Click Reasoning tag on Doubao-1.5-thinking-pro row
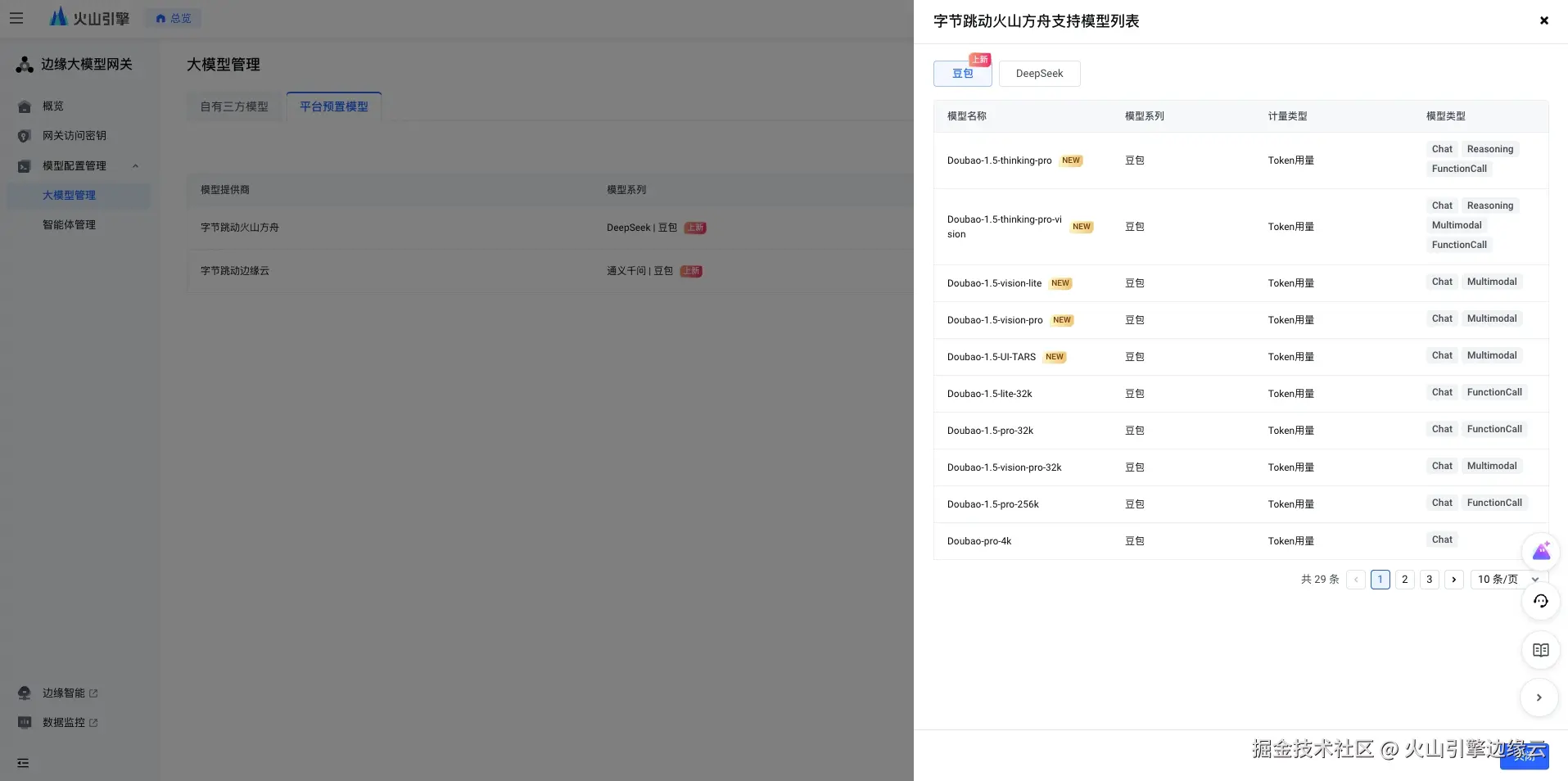Image resolution: width=1568 pixels, height=781 pixels. tap(1490, 149)
